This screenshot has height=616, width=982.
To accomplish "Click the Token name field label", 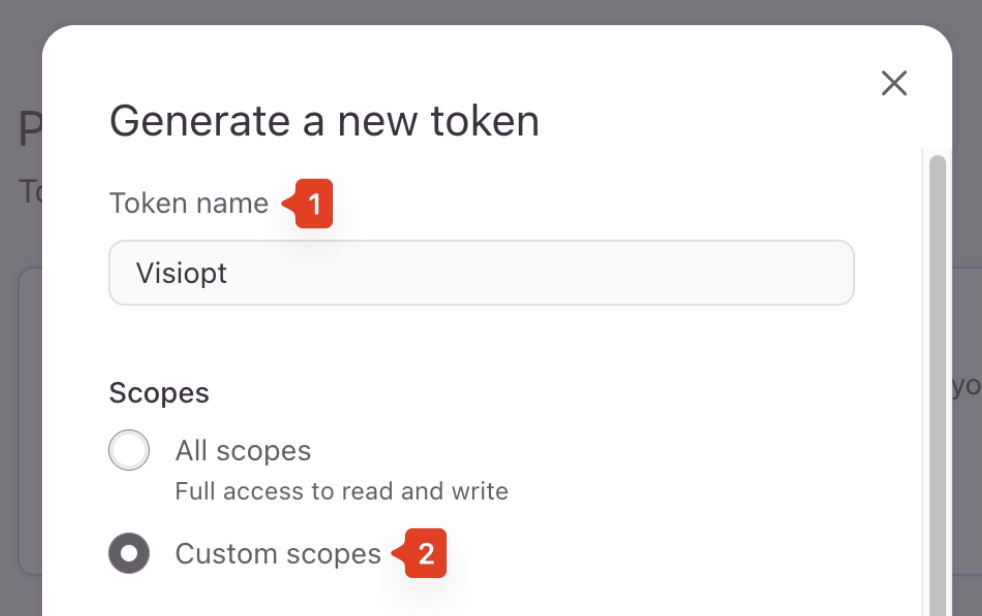I will click(x=189, y=203).
